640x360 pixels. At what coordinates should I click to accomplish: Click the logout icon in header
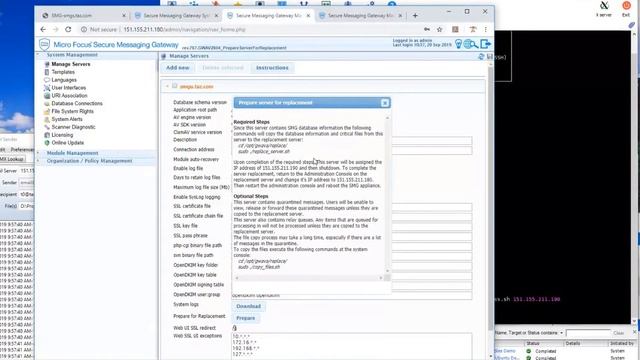485,44
